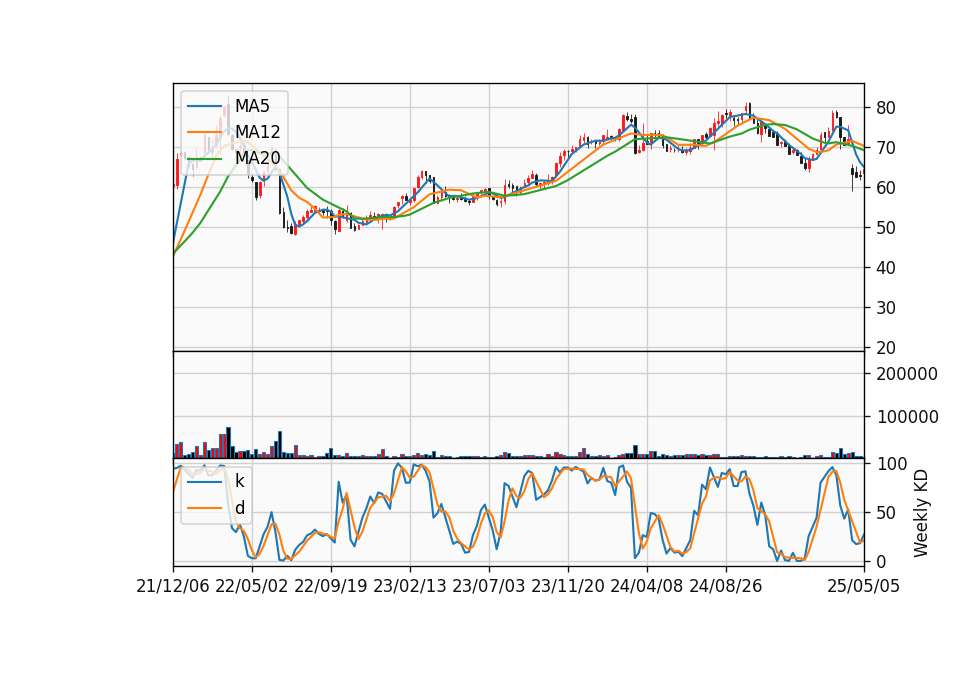Click the 100 KD axis tick
Screen dimensions: 960x690
(892, 463)
